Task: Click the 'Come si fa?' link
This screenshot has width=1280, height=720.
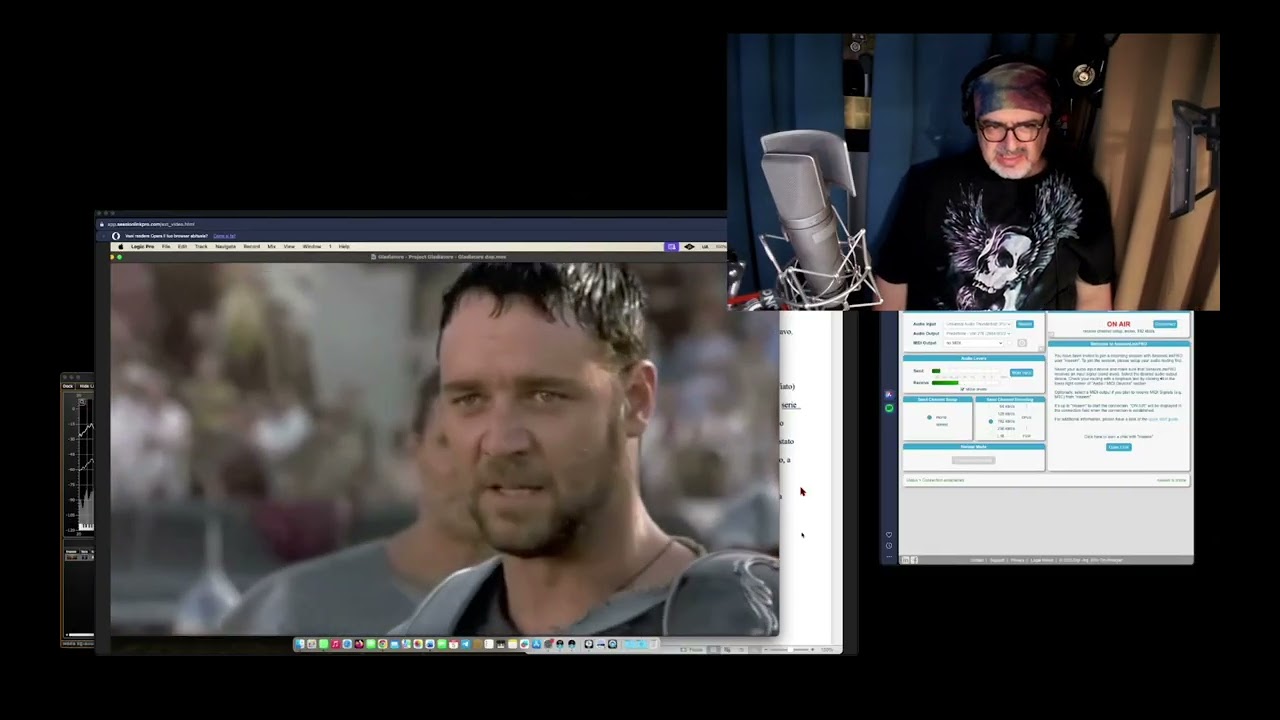Action: (x=224, y=236)
